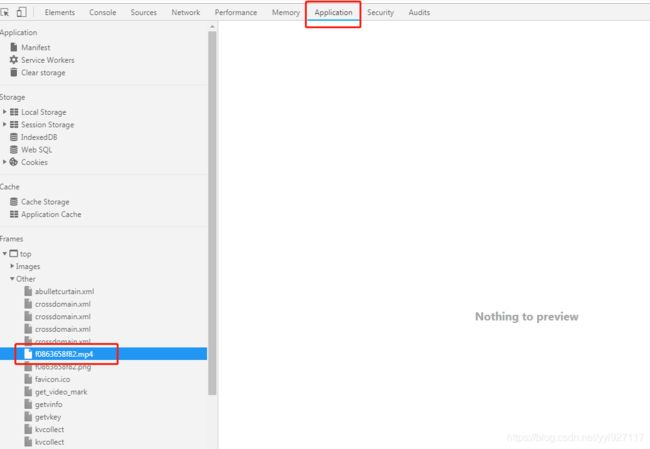Collapse the top frame node
The width and height of the screenshot is (650, 449).
(x=5, y=253)
